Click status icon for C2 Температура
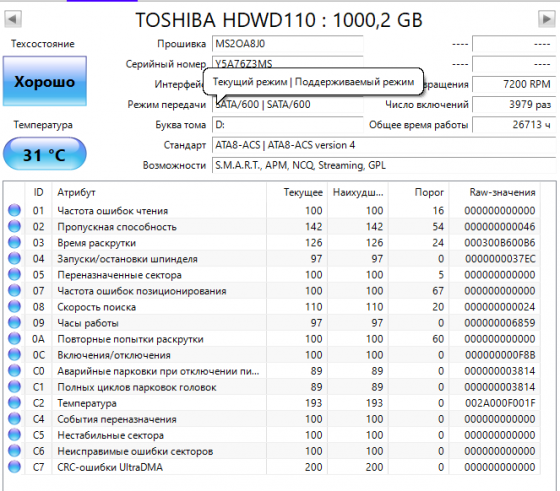The height and width of the screenshot is (491, 560). click(x=14, y=403)
